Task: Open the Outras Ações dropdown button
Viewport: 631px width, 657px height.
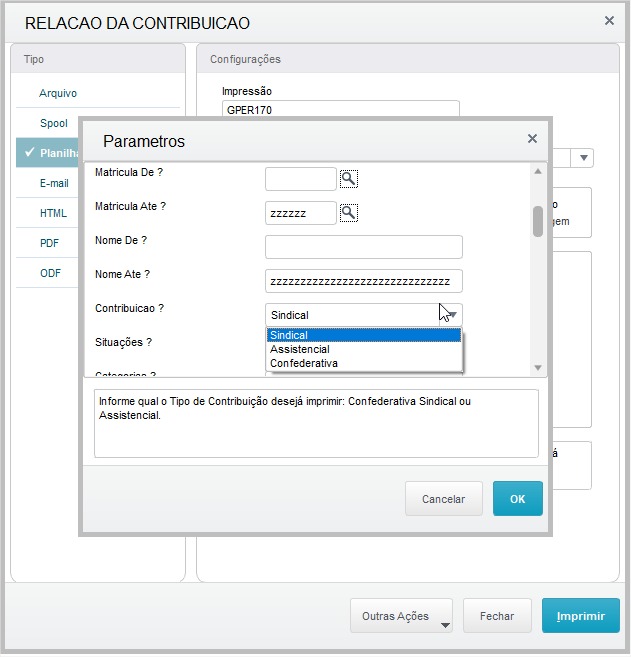Action: [x=401, y=616]
